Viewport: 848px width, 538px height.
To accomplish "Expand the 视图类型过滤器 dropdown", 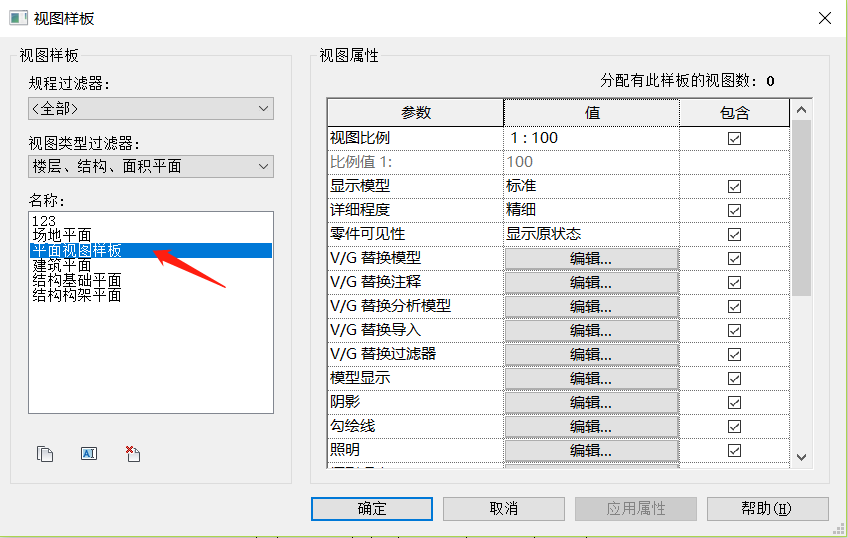I will click(x=151, y=166).
